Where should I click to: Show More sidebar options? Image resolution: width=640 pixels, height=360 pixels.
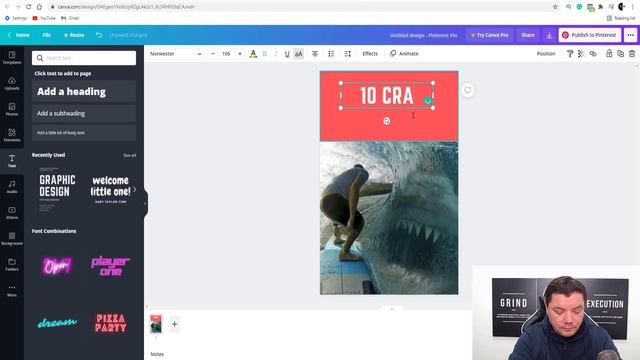12,290
